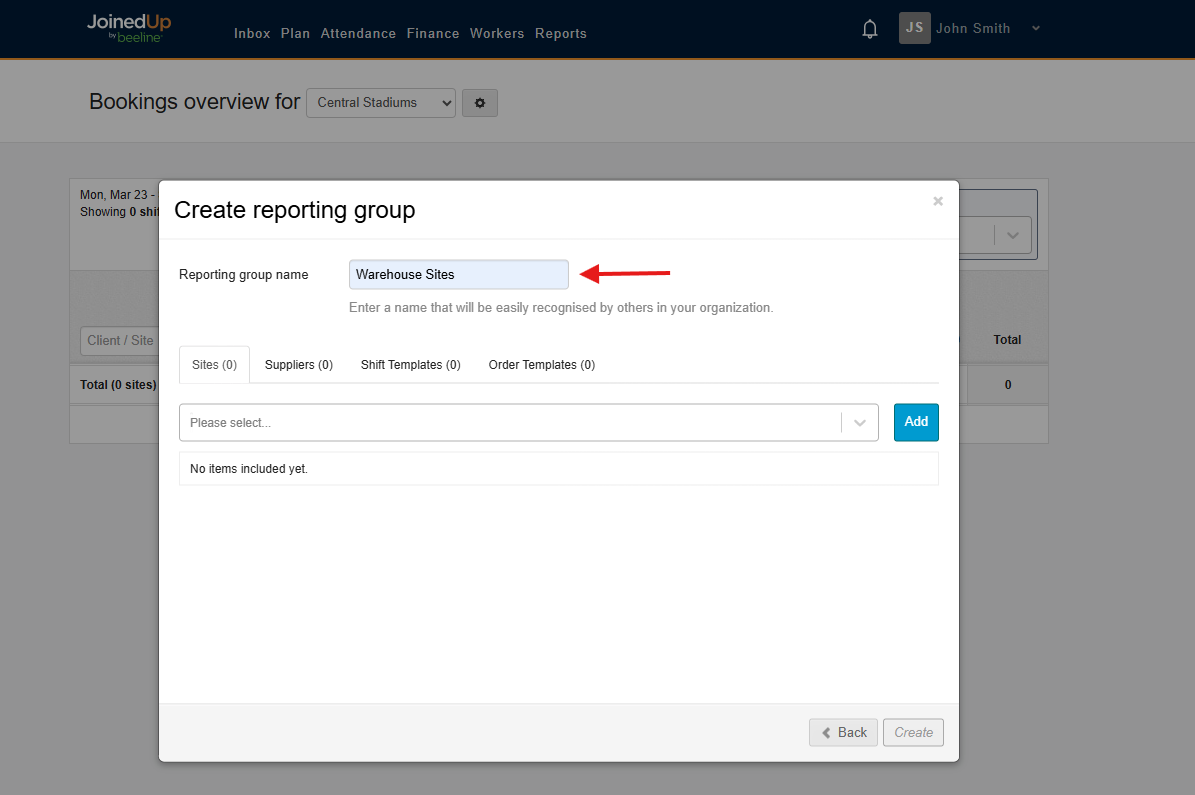The width and height of the screenshot is (1195, 795).
Task: Open the Shift Templates tab
Action: tap(410, 364)
